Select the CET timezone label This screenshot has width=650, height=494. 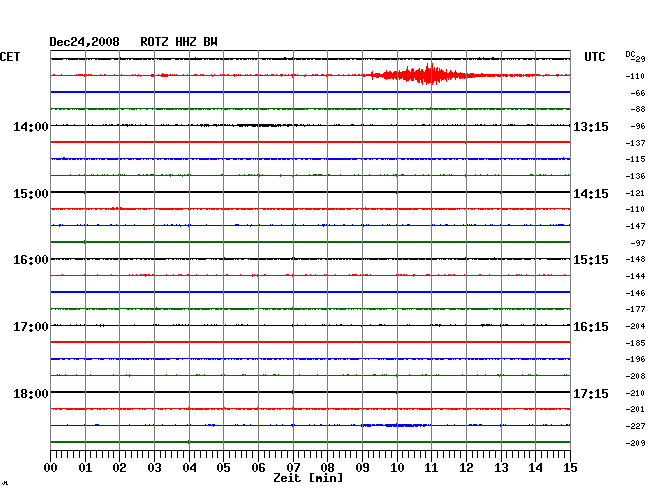click(10, 57)
